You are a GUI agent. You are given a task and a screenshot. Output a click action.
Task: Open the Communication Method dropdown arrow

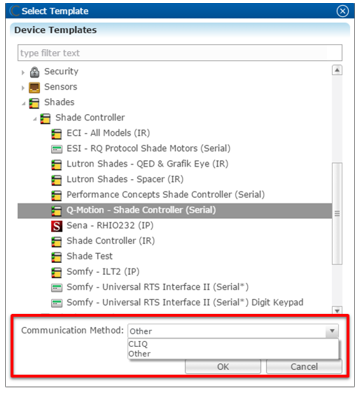click(332, 331)
